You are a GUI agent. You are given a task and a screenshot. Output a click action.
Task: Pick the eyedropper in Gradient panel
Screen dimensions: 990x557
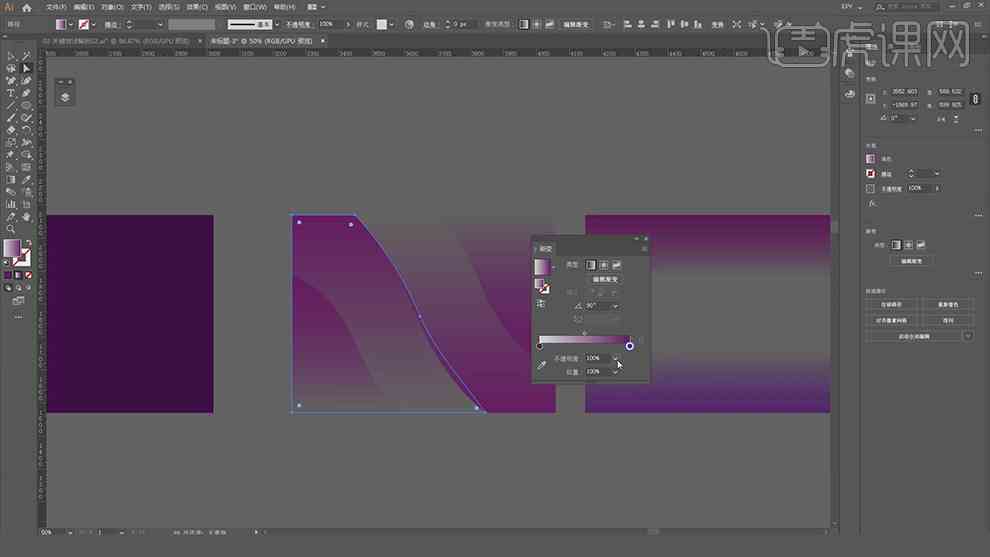(x=541, y=365)
